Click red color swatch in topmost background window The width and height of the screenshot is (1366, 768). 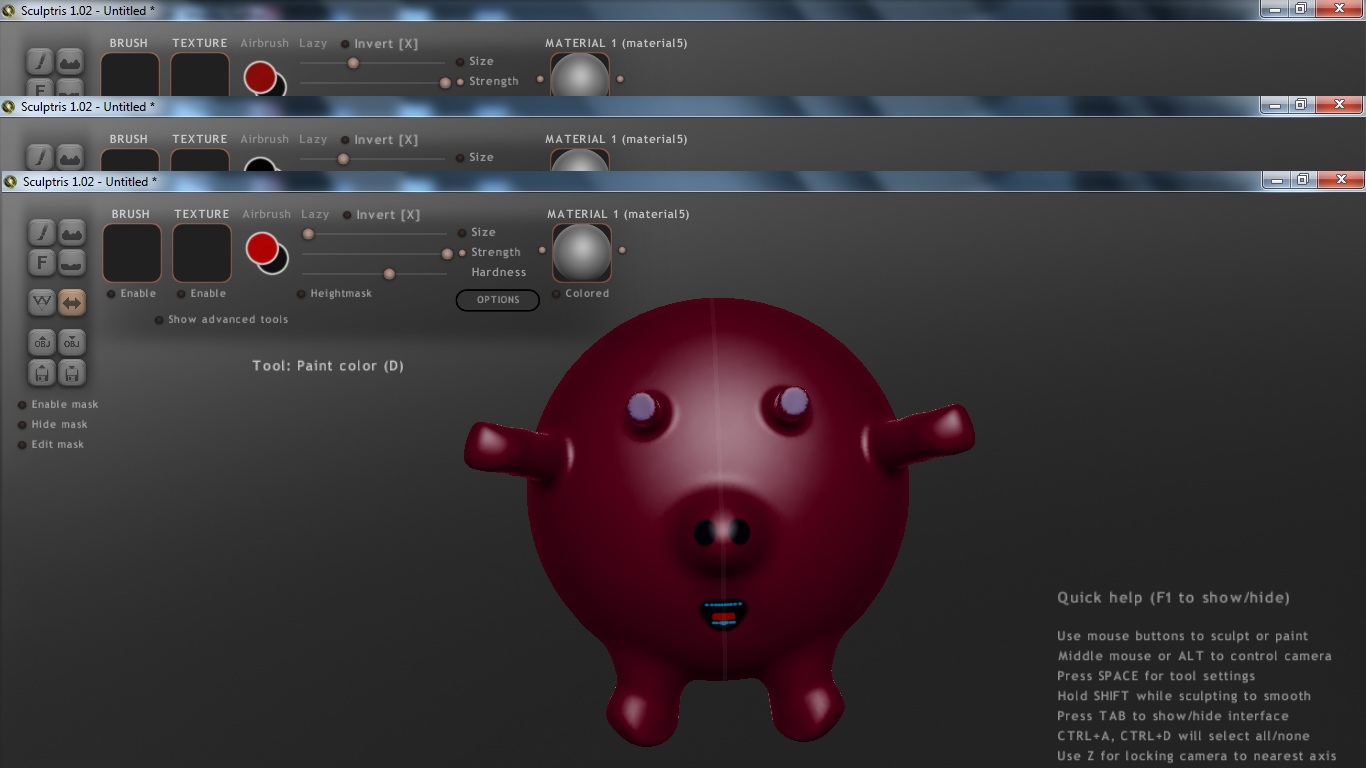[260, 77]
